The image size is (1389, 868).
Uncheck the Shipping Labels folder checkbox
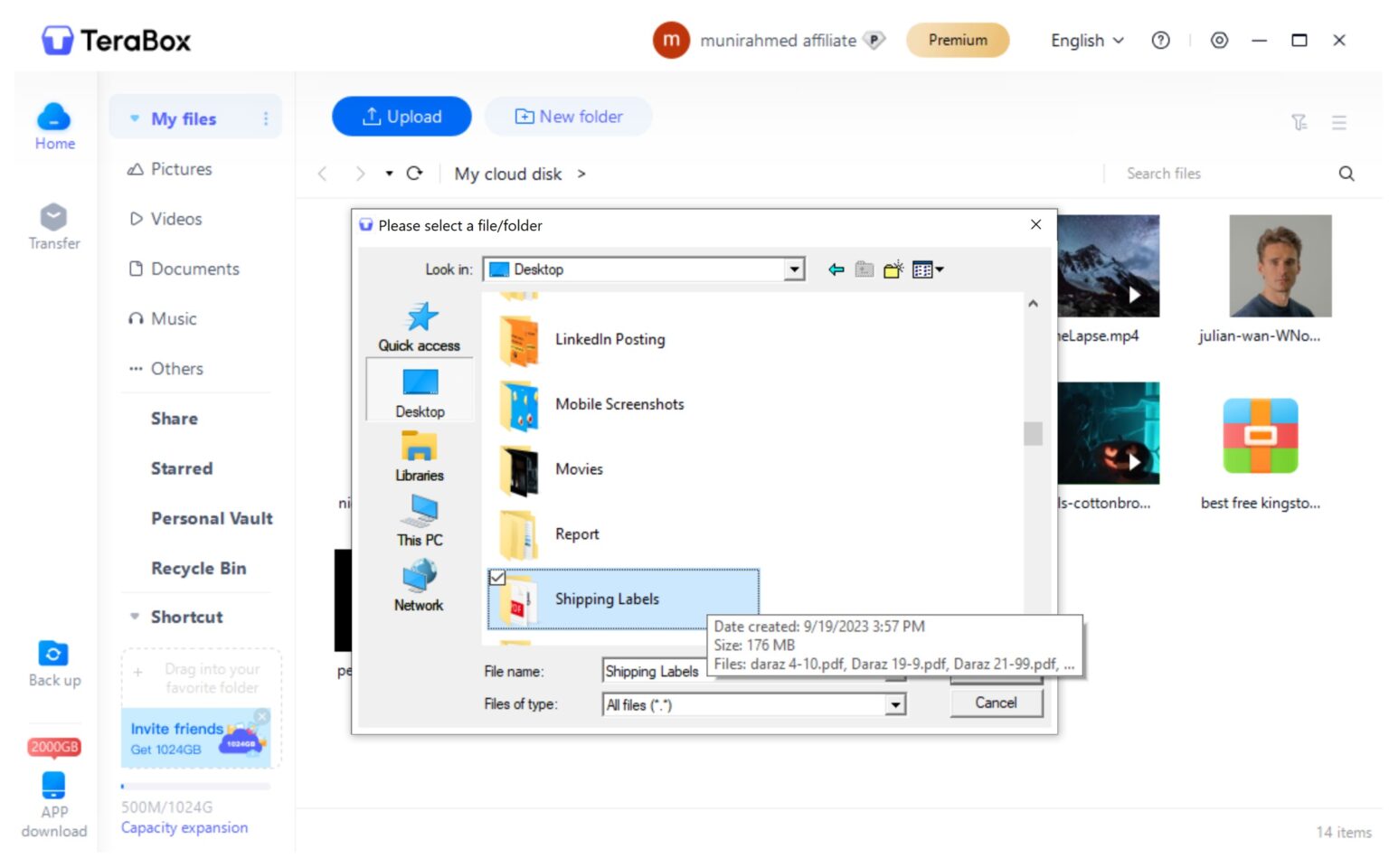(x=498, y=578)
